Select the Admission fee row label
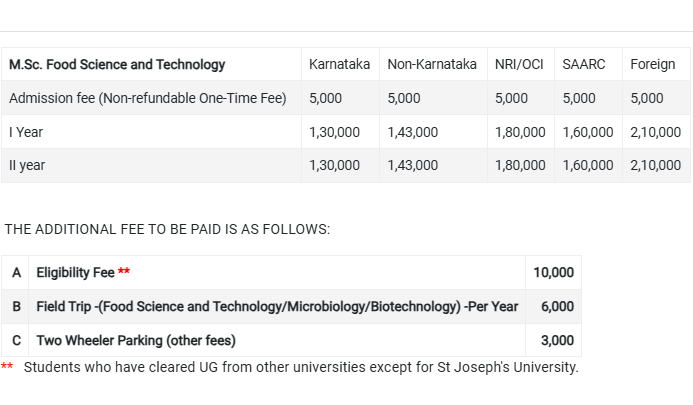 point(148,98)
